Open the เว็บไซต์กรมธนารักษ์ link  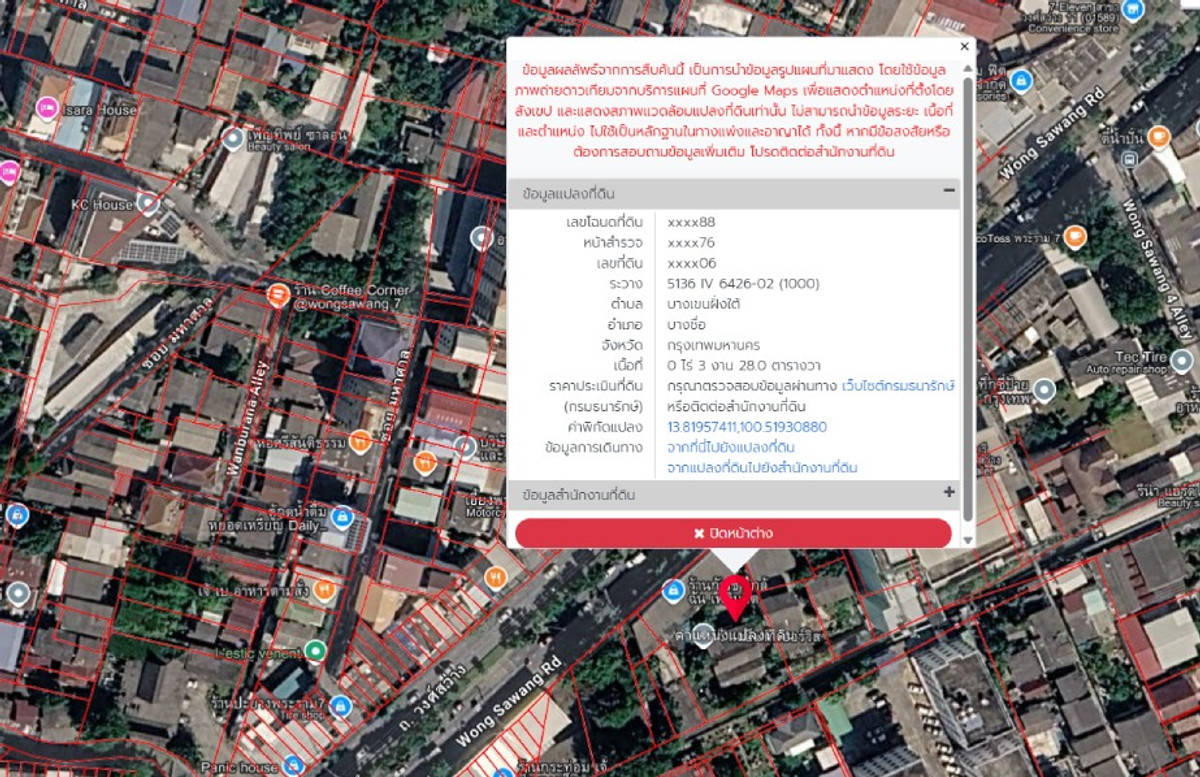coord(897,385)
